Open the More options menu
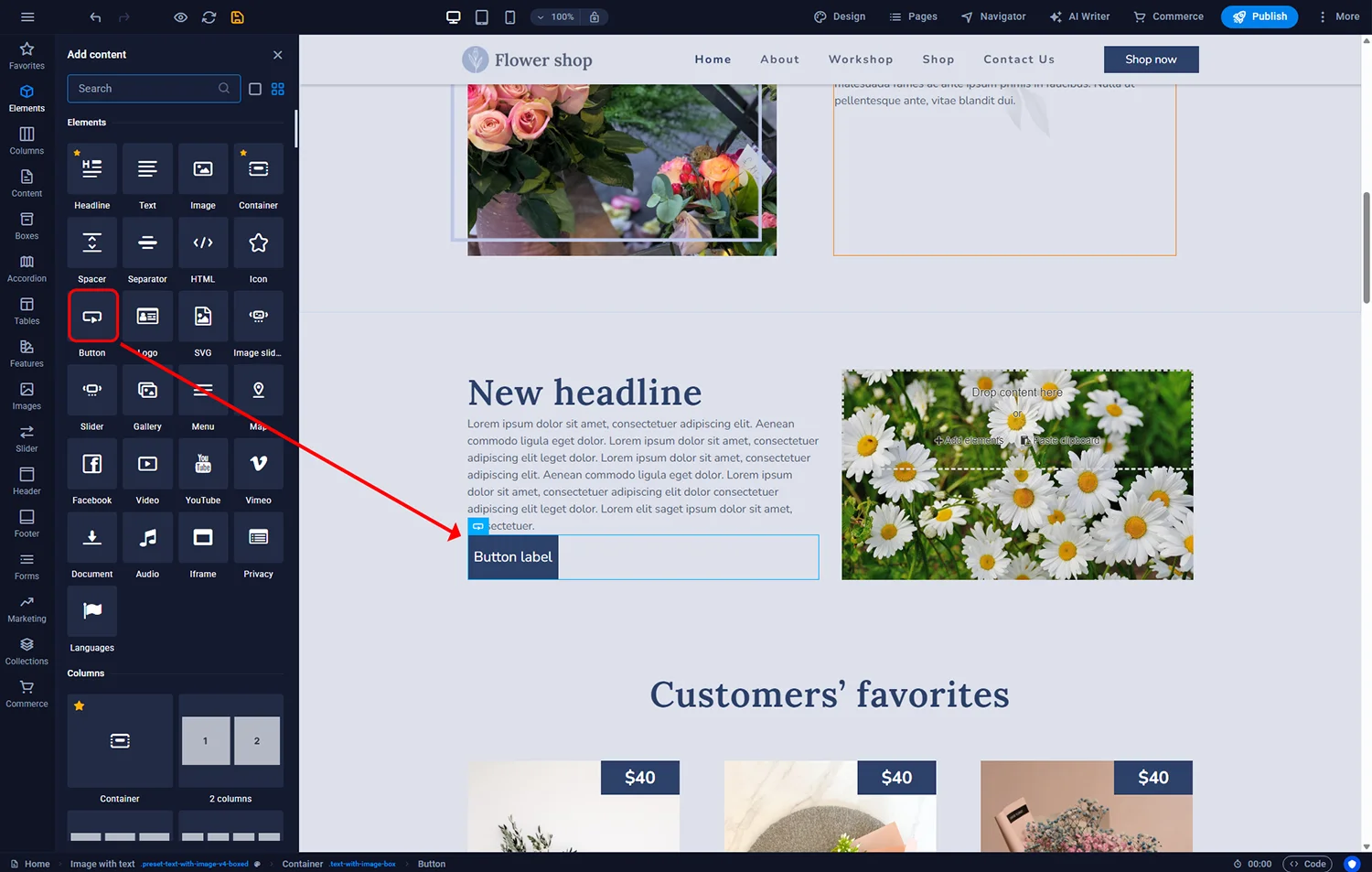This screenshot has width=1372, height=872. (x=1337, y=16)
